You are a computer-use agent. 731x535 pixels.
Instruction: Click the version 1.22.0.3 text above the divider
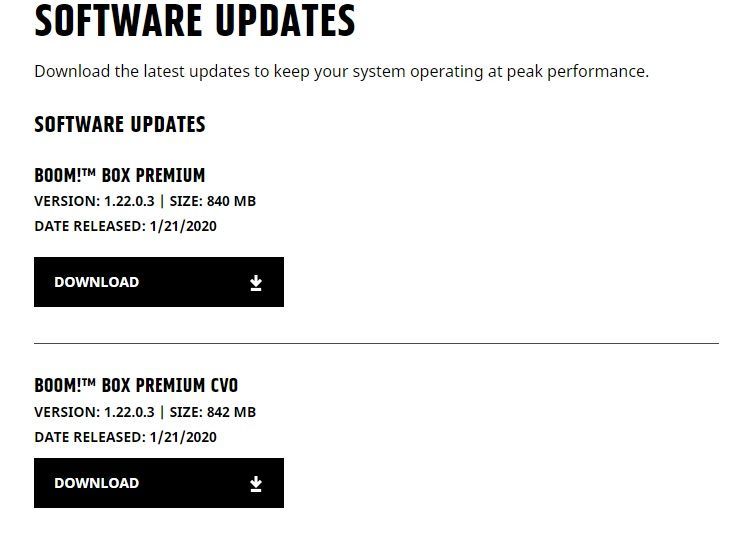click(x=93, y=201)
